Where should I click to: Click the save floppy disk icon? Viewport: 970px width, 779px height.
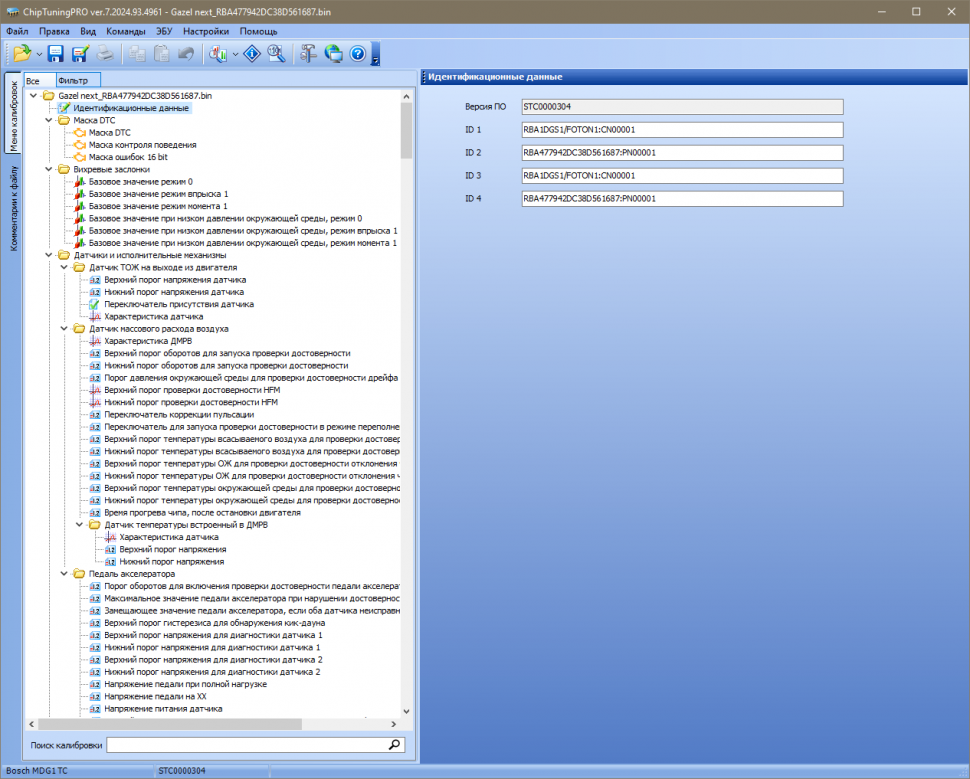(x=56, y=54)
